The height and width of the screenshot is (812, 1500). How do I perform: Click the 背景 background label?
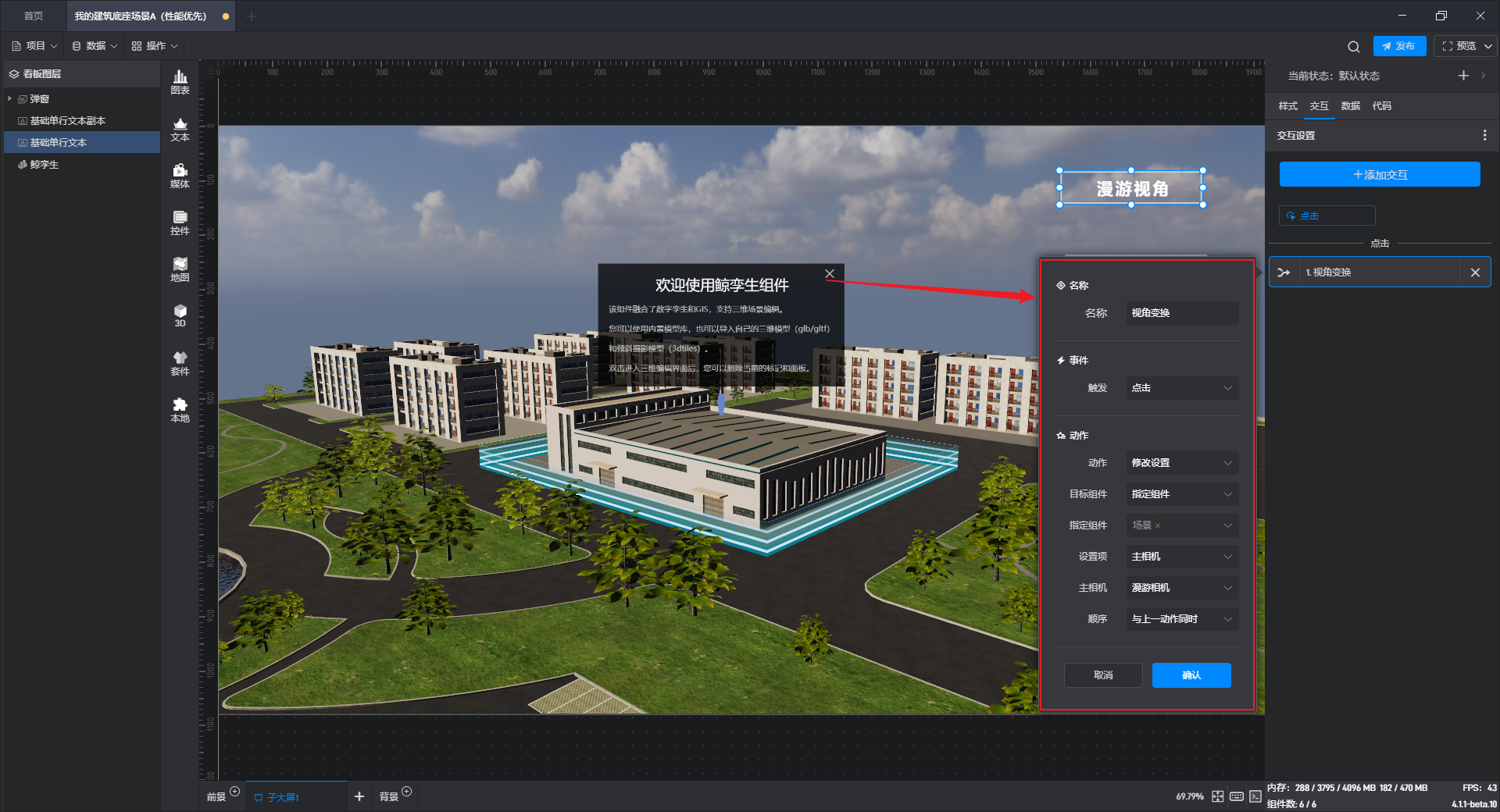(x=389, y=796)
